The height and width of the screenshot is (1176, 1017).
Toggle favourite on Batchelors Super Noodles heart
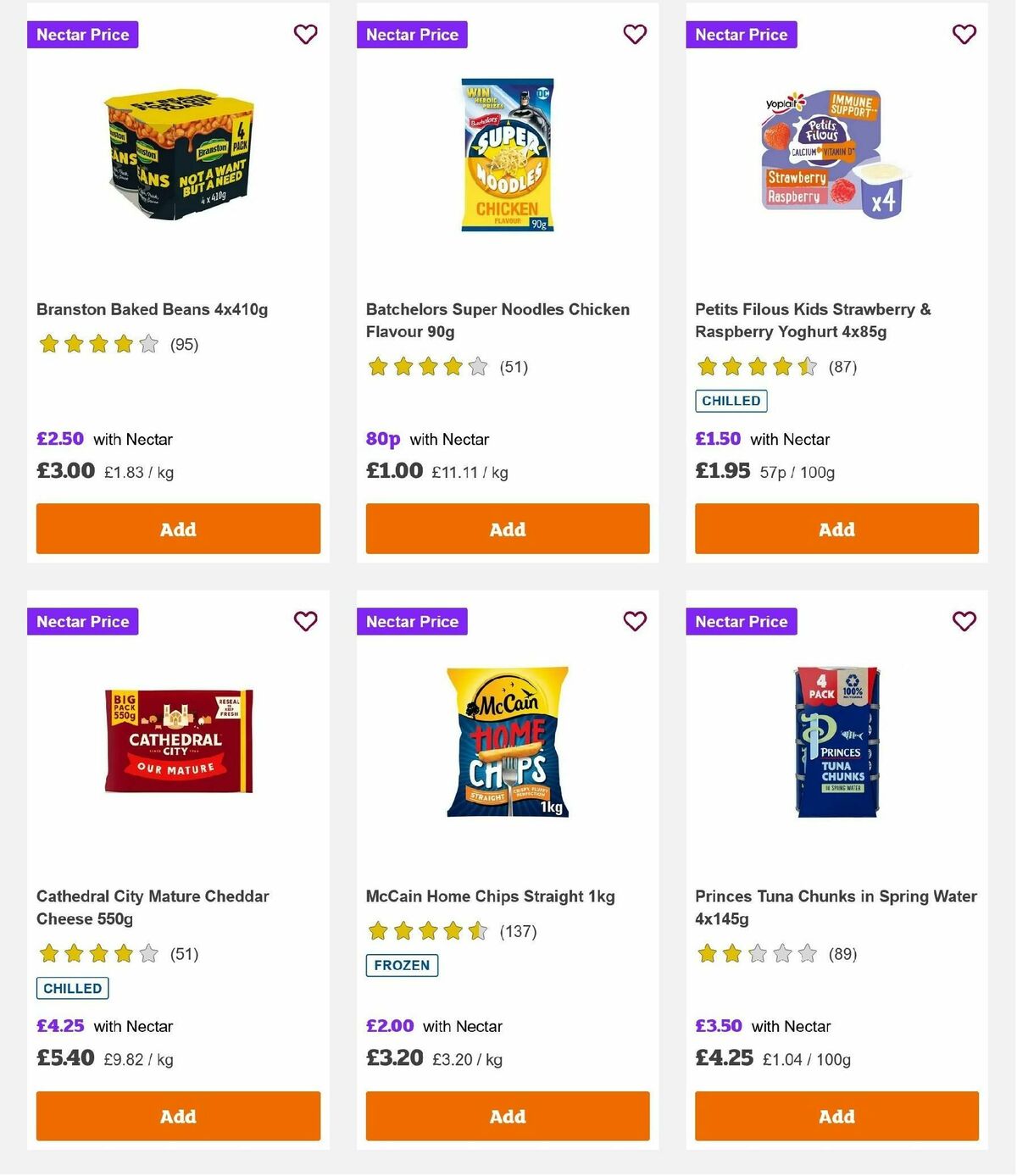tap(635, 35)
